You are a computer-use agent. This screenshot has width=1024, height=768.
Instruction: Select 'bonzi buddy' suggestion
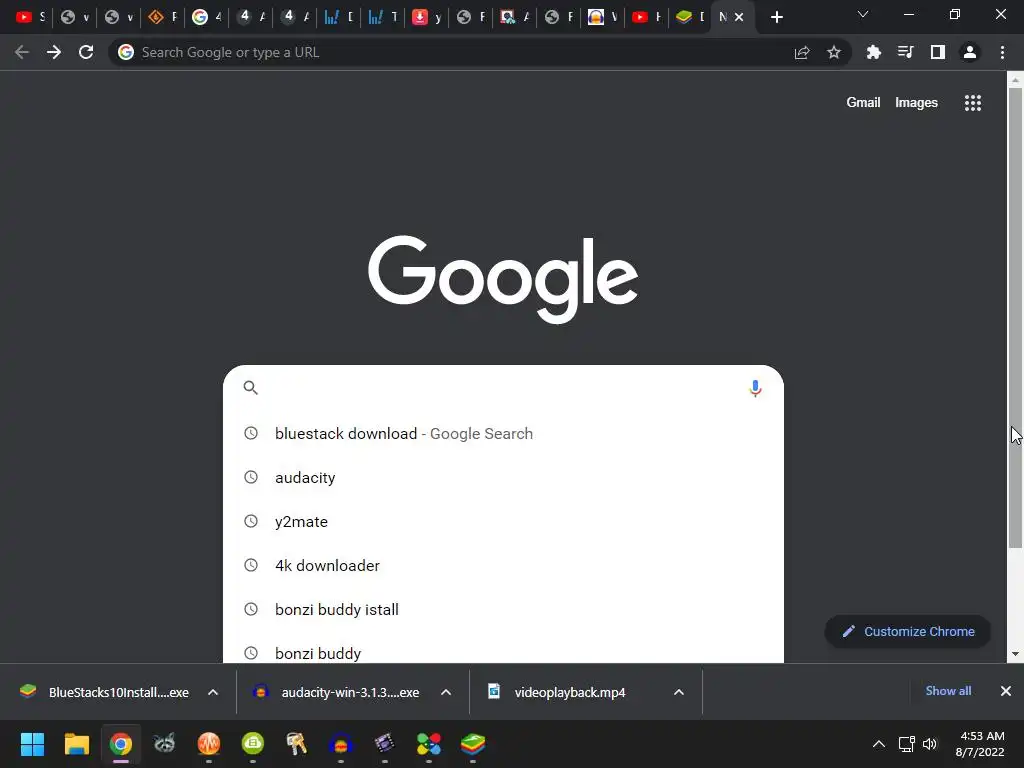tap(503, 652)
